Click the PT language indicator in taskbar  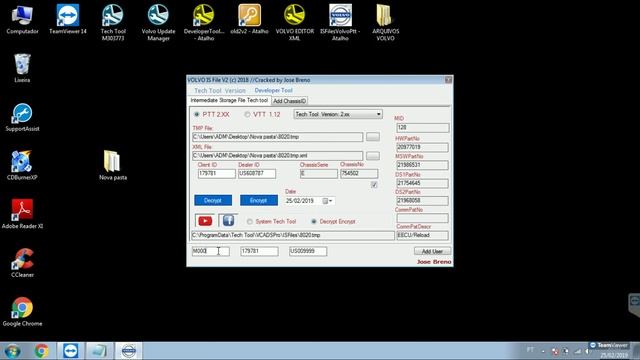[x=530, y=350]
